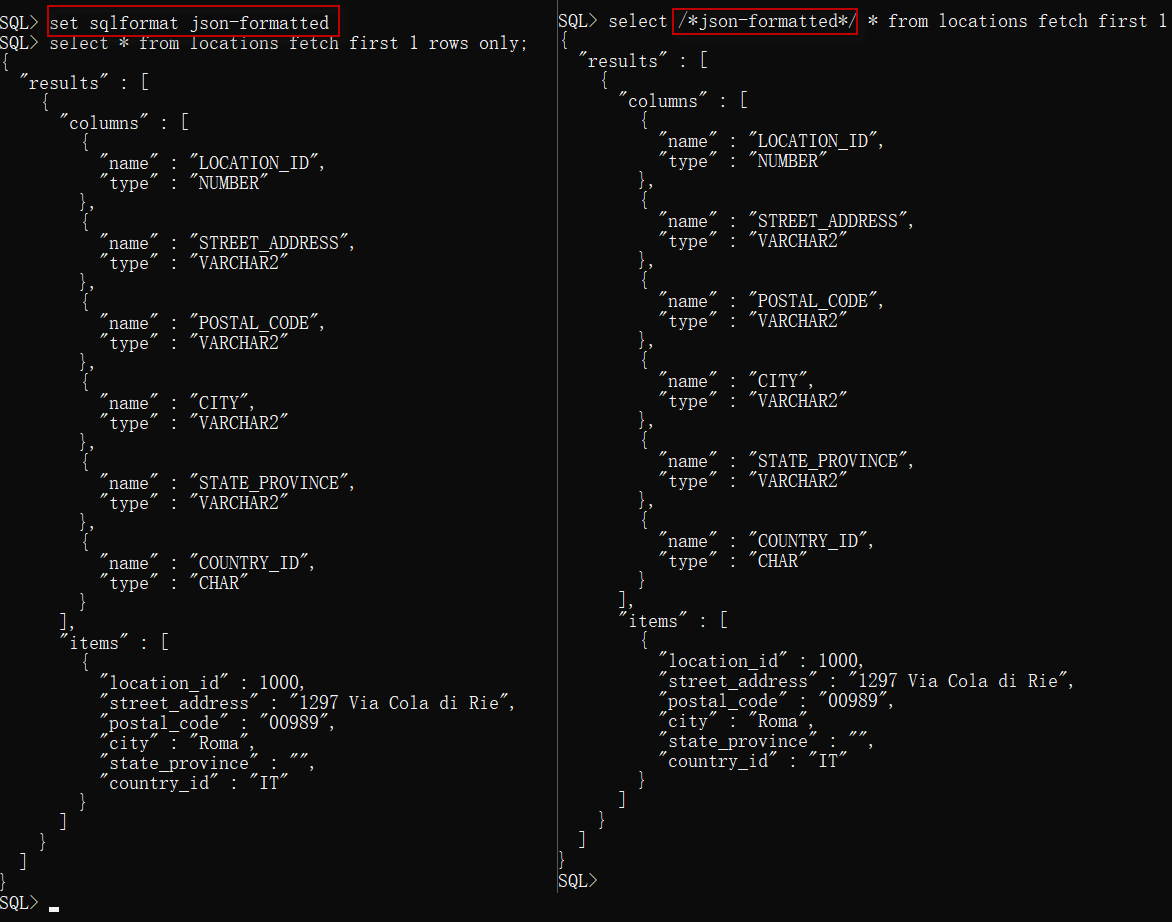
Task: Click "IT" country_id value in right pane
Action: pos(827,761)
